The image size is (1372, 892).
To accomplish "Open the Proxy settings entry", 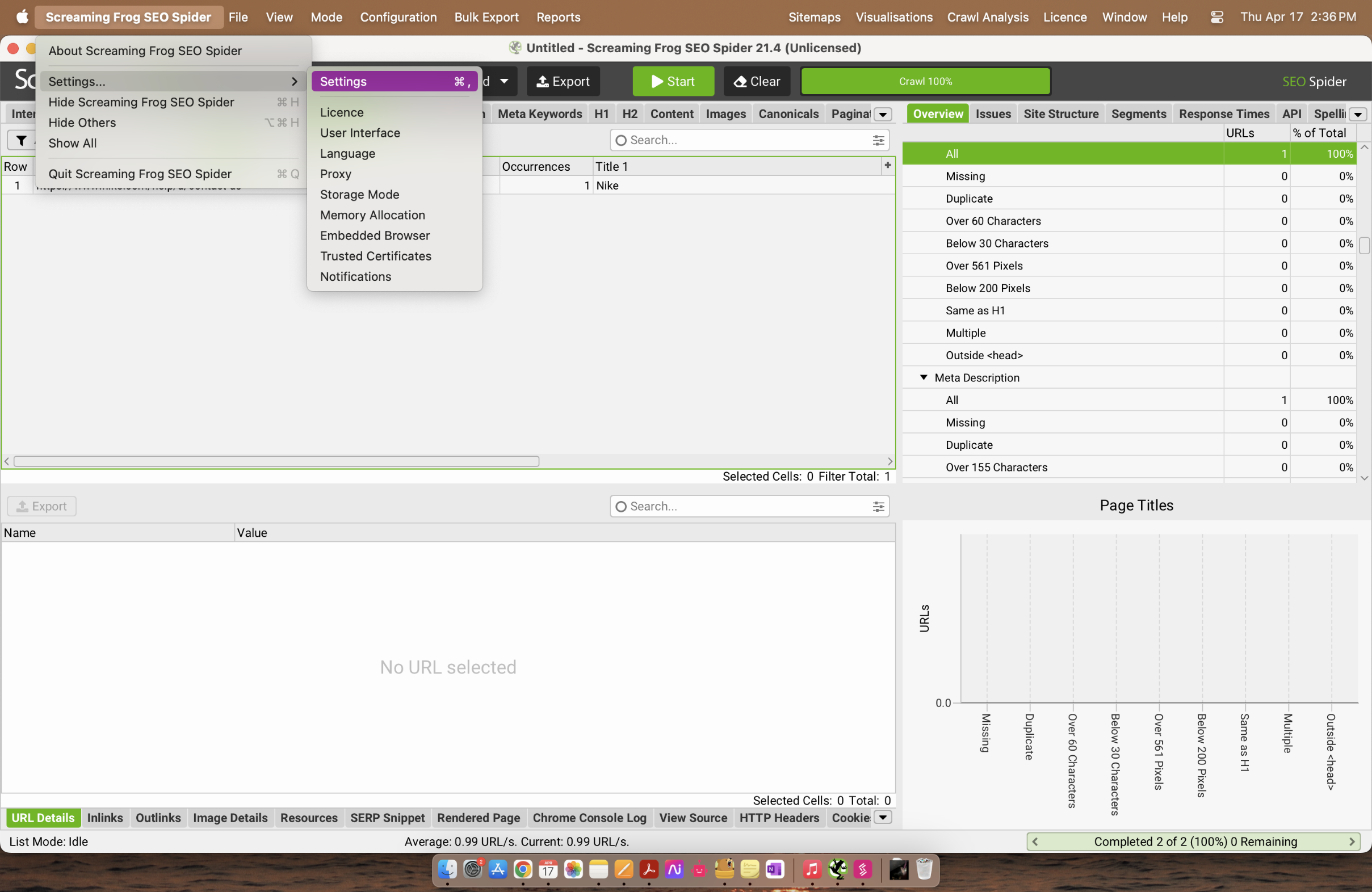I will [x=335, y=174].
